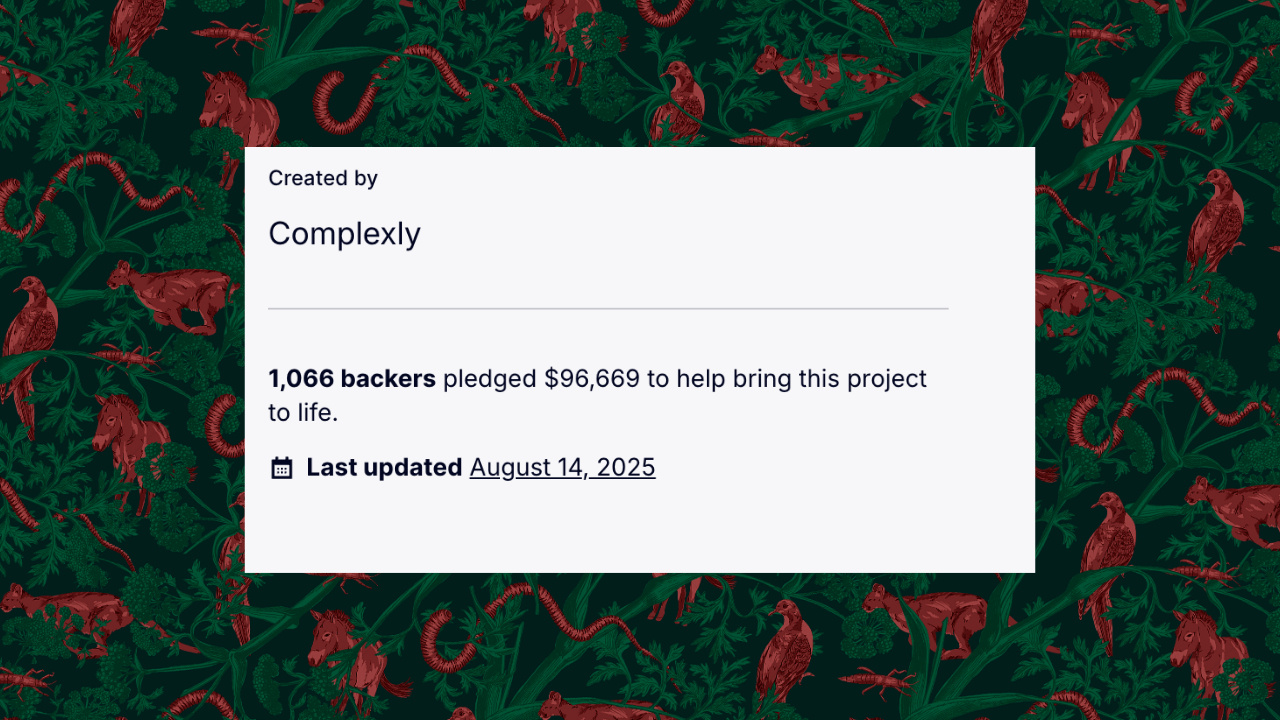Screen dimensions: 1280x720
Task: Click the divider line below Complexly
Action: click(608, 309)
